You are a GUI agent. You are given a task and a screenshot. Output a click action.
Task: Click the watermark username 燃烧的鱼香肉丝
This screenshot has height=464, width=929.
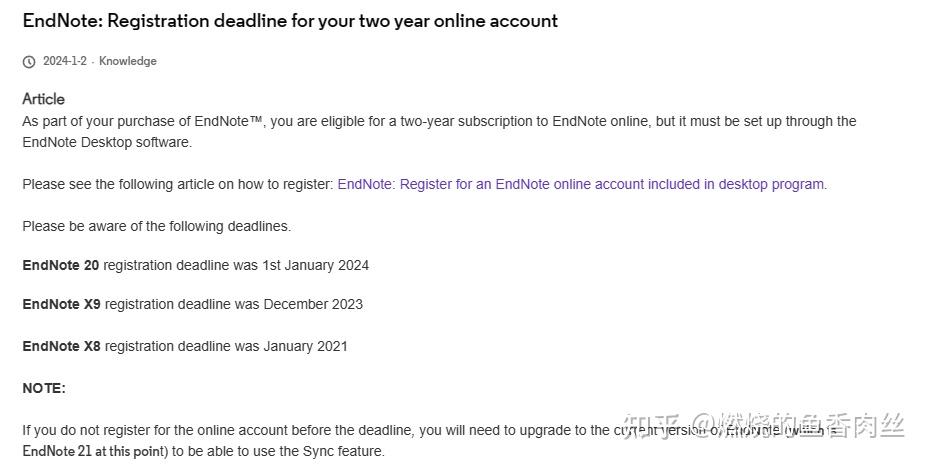pos(812,426)
